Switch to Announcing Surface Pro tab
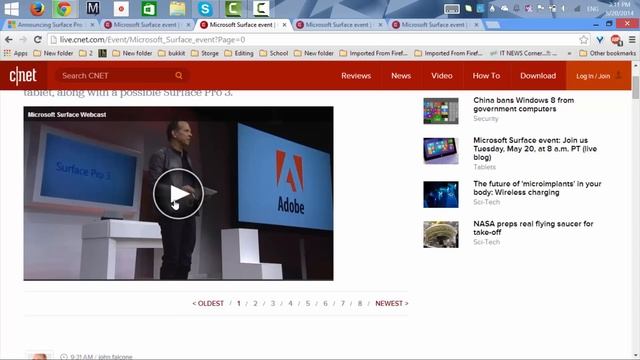Viewport: 640px width, 360px height. [x=51, y=24]
